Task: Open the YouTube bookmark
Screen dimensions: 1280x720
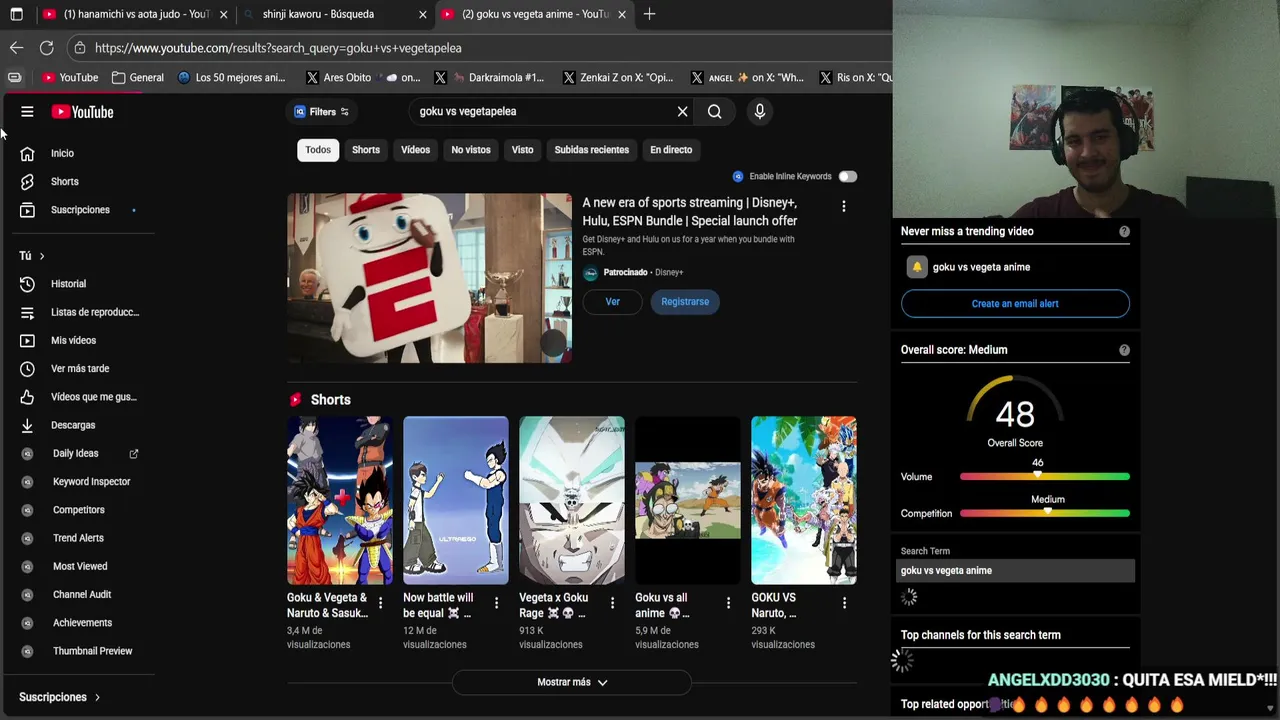Action: (70, 77)
